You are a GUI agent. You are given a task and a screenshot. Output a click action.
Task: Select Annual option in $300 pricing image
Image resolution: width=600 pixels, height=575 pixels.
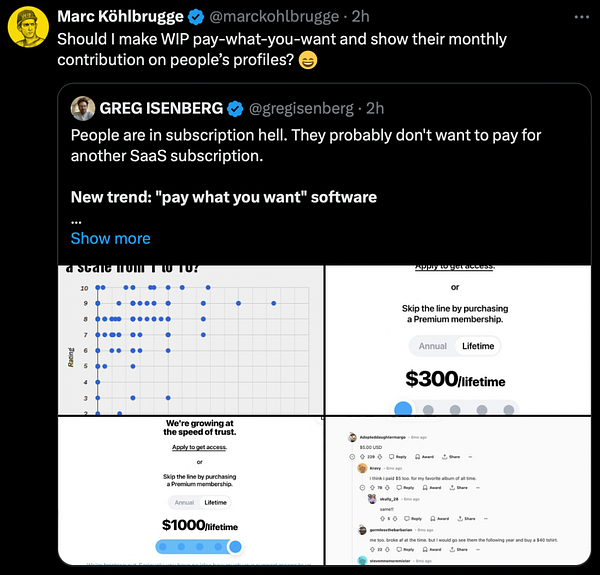[432, 346]
